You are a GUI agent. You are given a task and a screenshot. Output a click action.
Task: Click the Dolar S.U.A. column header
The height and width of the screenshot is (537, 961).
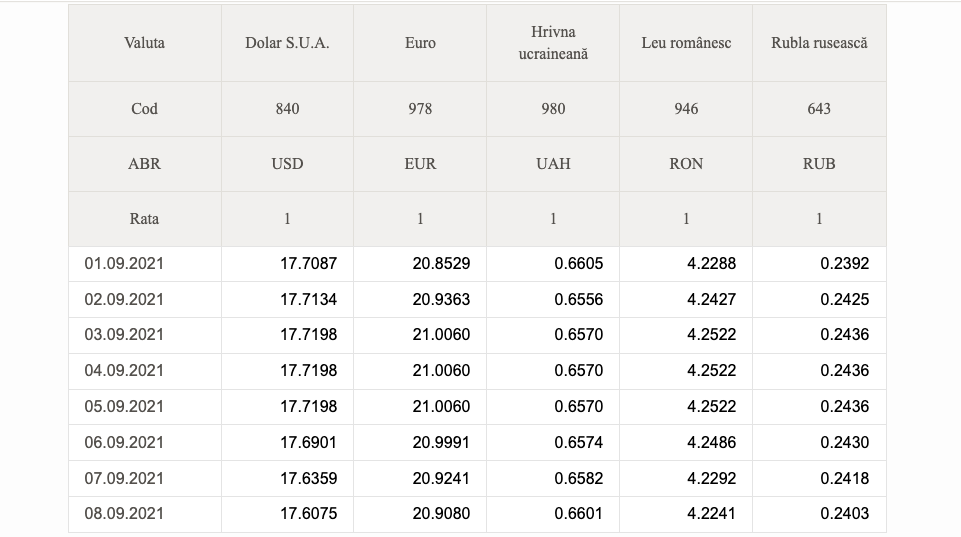point(287,43)
